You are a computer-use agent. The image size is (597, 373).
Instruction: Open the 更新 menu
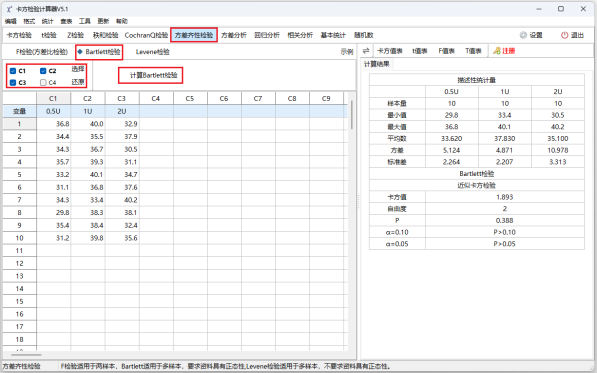pyautogui.click(x=103, y=21)
